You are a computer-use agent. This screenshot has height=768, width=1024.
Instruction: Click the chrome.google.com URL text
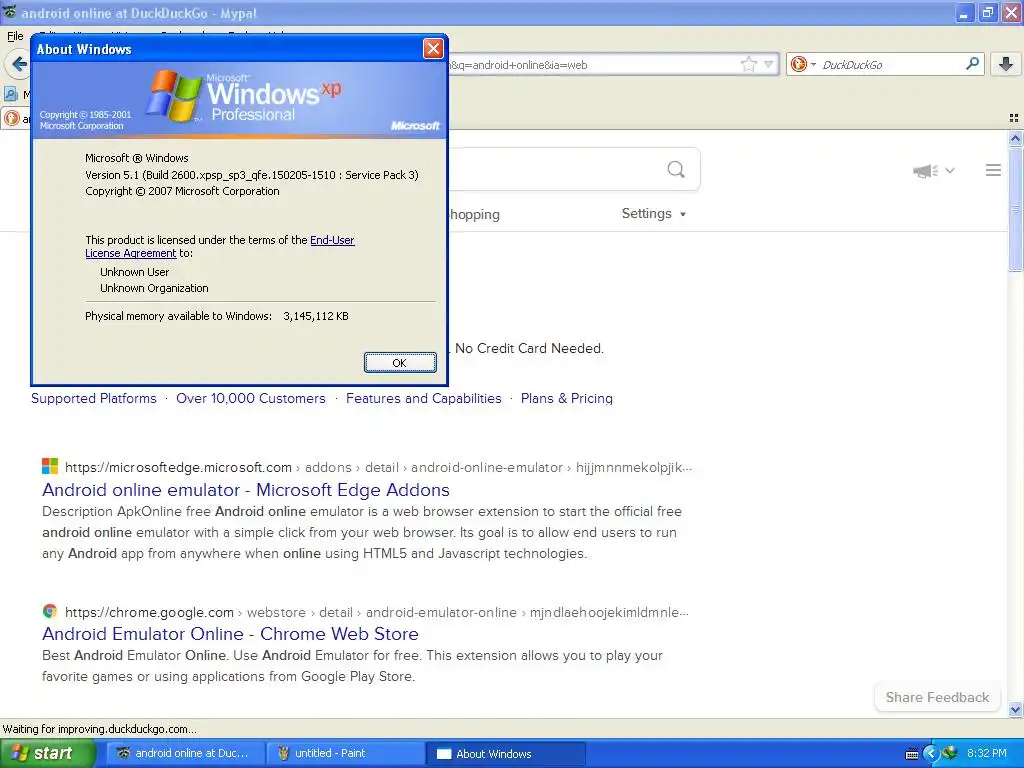(x=149, y=613)
